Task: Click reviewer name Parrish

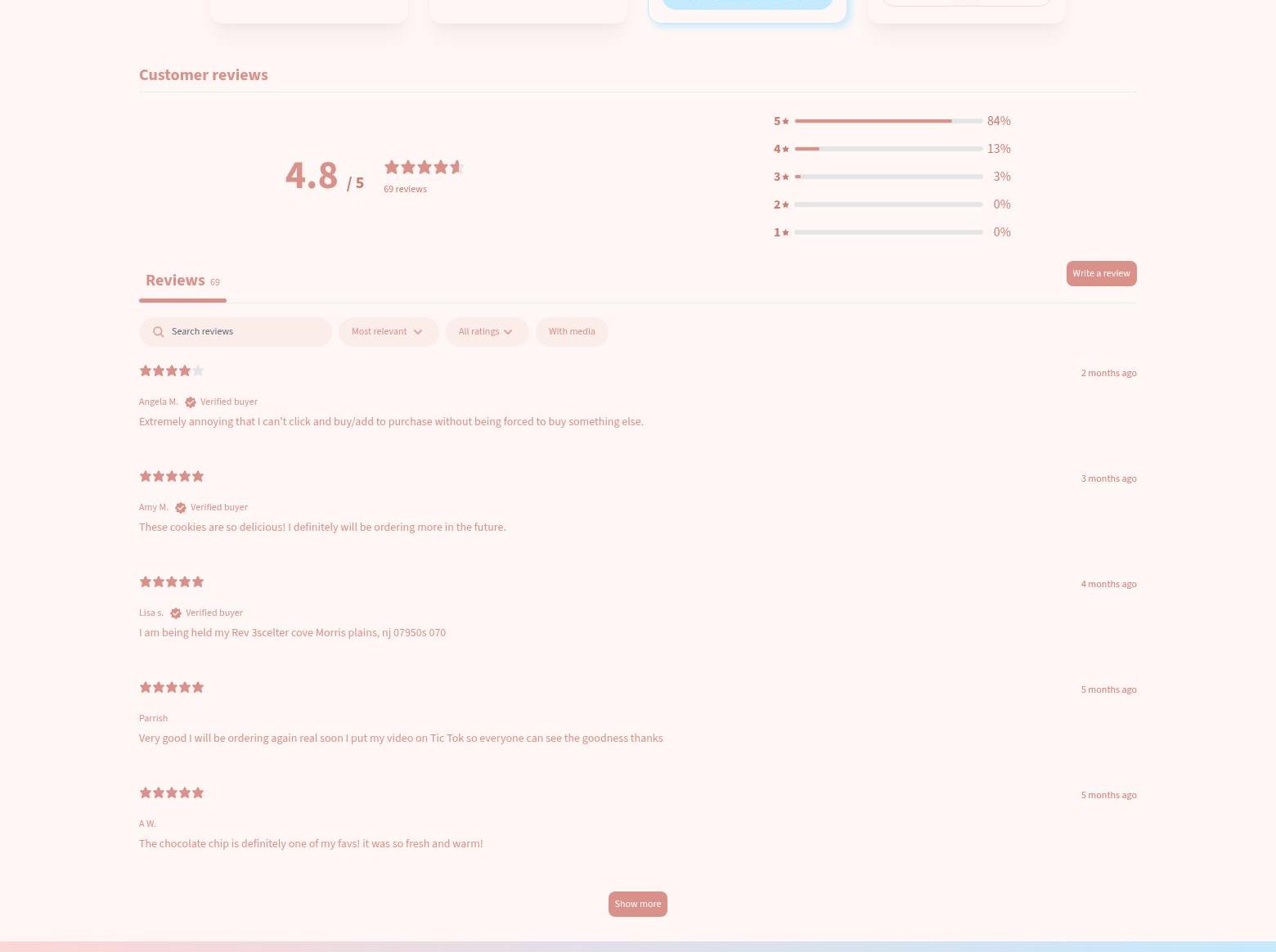Action: [153, 718]
